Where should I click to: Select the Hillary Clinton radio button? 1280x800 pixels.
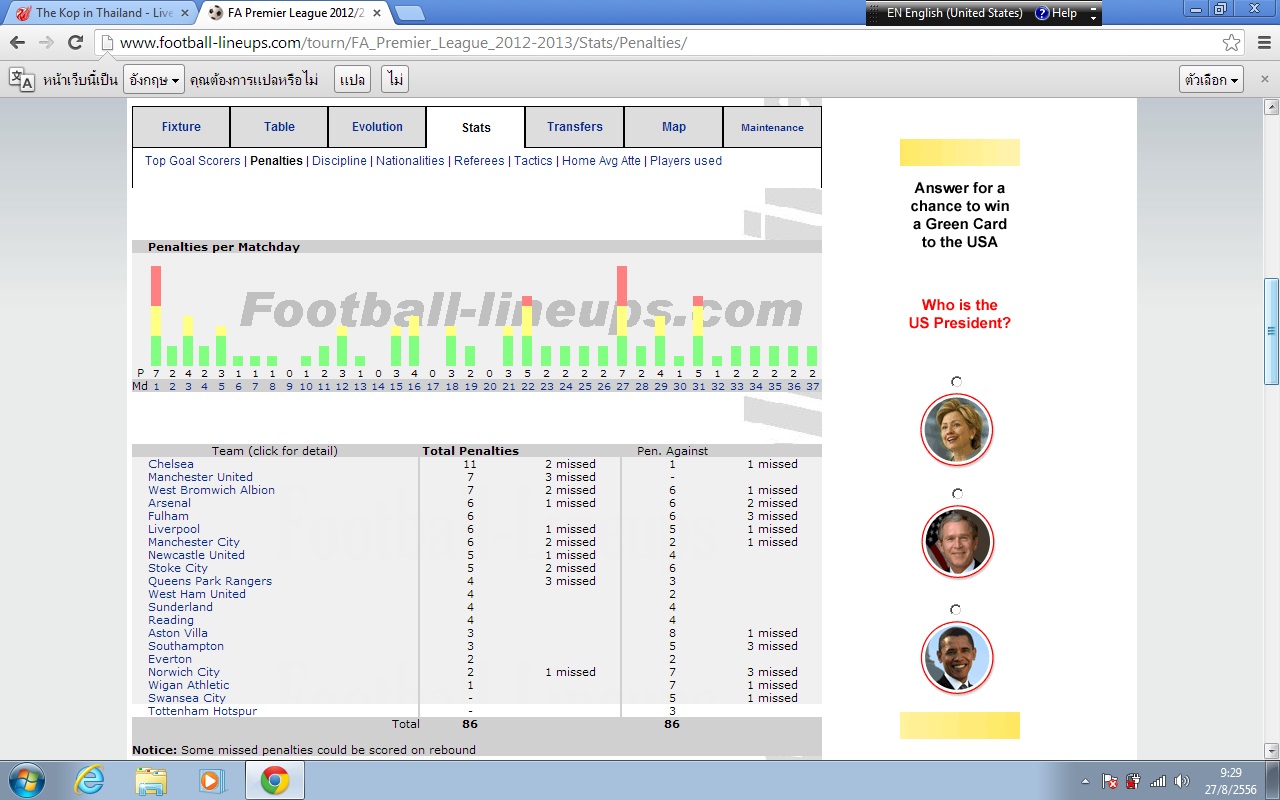pyautogui.click(x=956, y=382)
